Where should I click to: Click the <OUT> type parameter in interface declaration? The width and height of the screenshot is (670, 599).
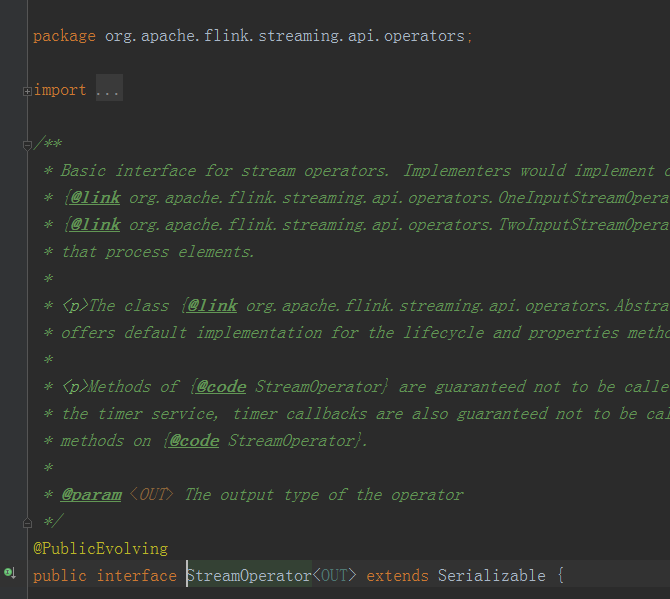(334, 575)
